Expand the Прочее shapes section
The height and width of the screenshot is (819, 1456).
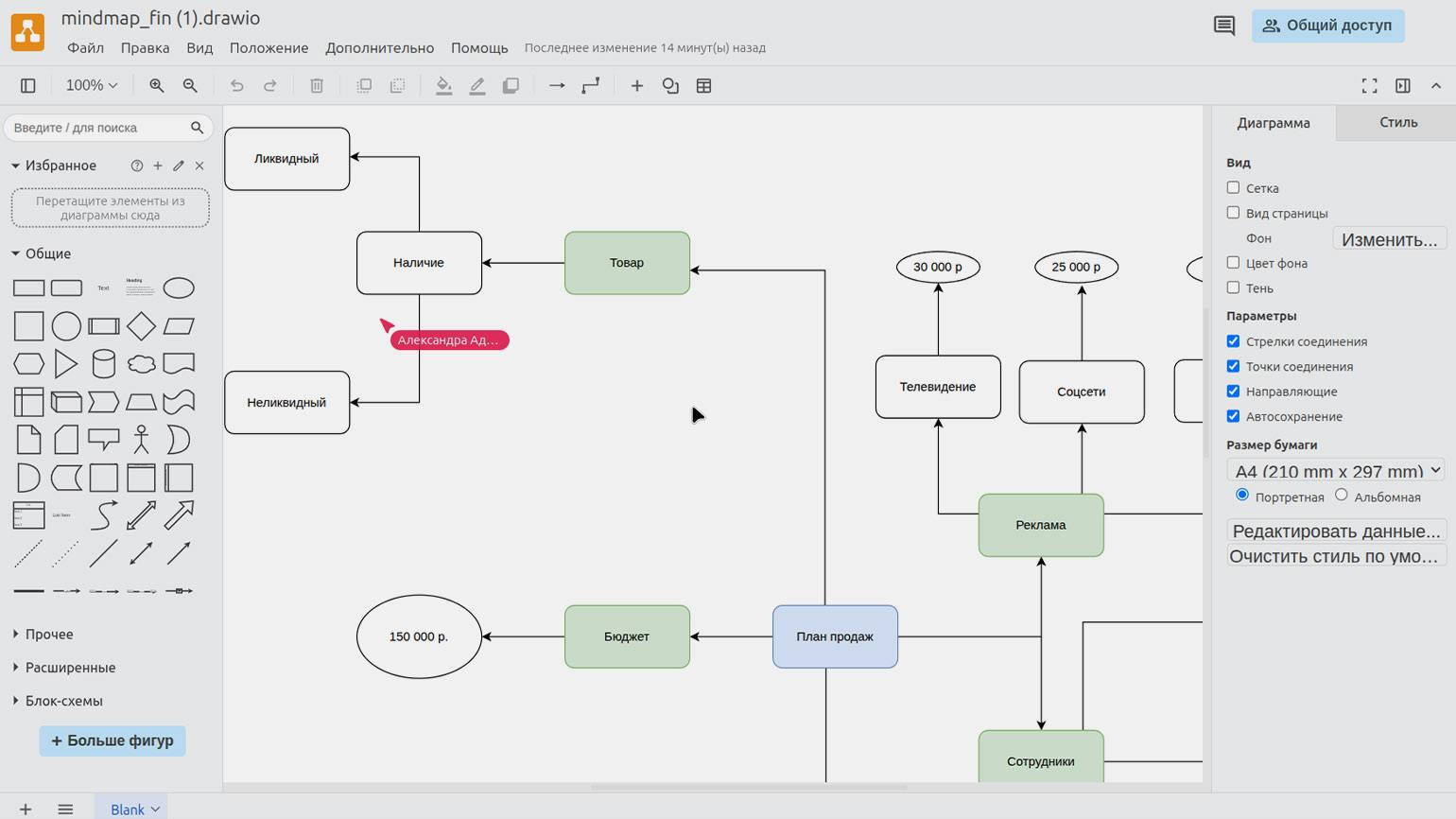click(x=43, y=635)
